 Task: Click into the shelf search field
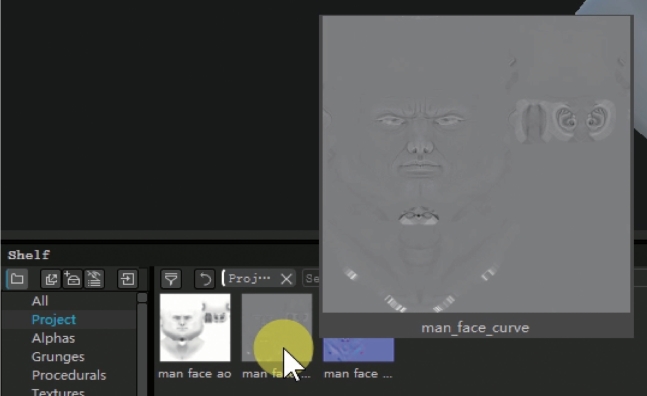(312, 279)
